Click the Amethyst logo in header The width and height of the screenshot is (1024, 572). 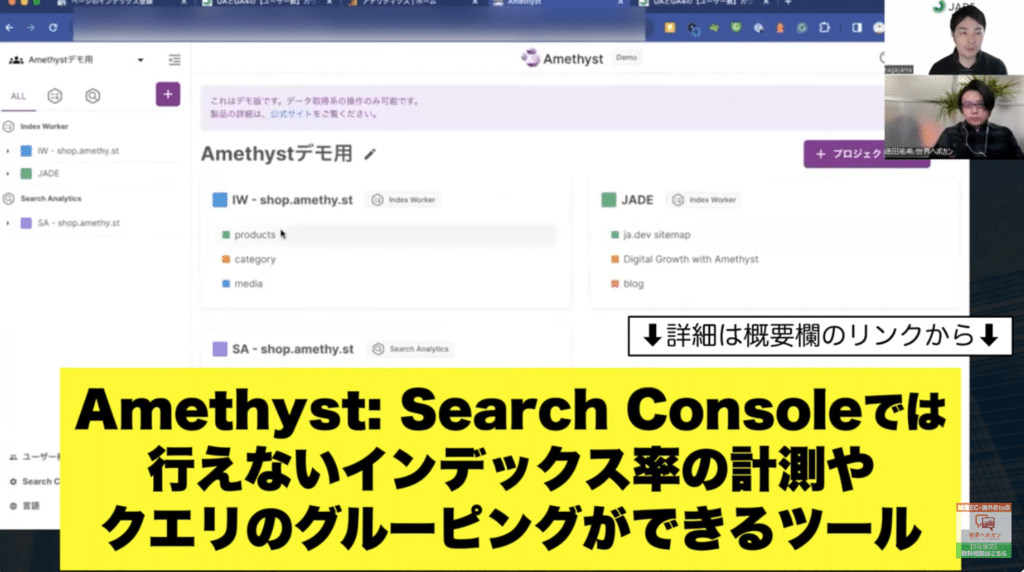coord(562,59)
